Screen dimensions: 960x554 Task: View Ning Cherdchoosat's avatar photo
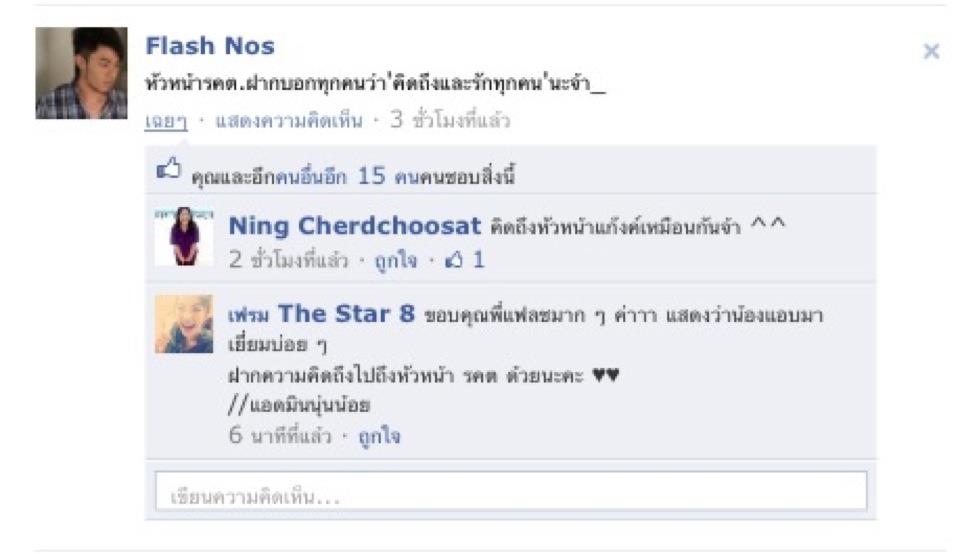click(184, 236)
